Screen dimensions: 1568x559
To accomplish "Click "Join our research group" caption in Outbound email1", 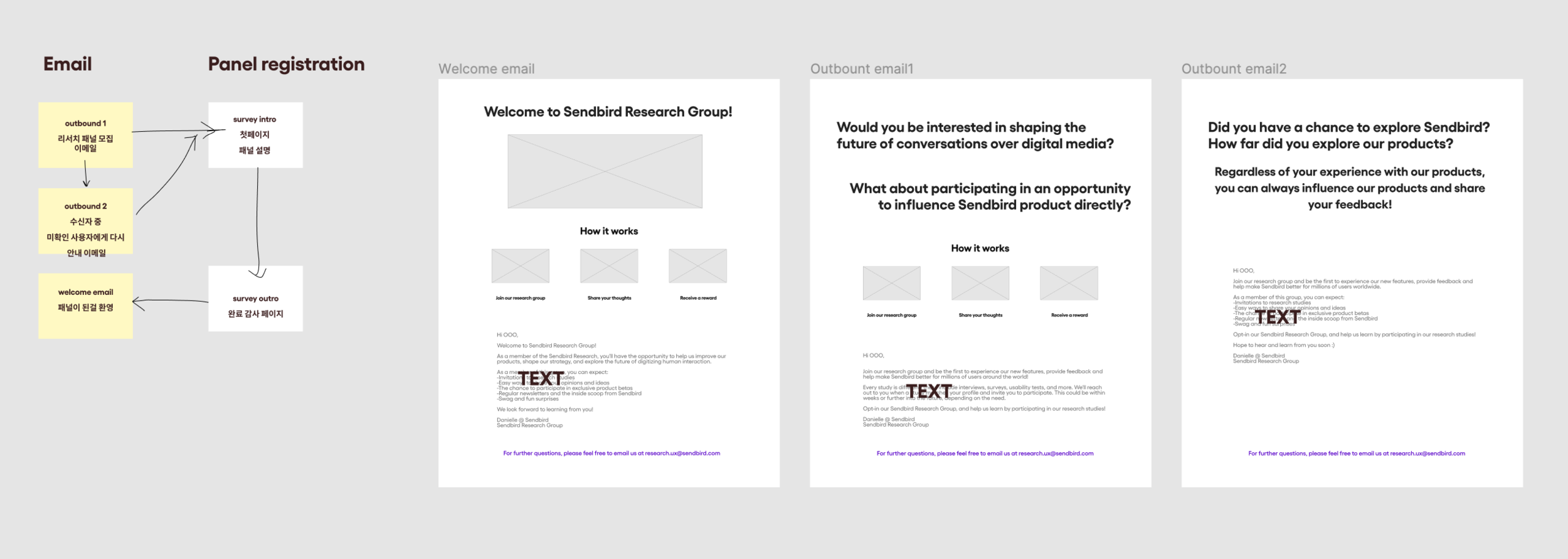I will pyautogui.click(x=892, y=315).
